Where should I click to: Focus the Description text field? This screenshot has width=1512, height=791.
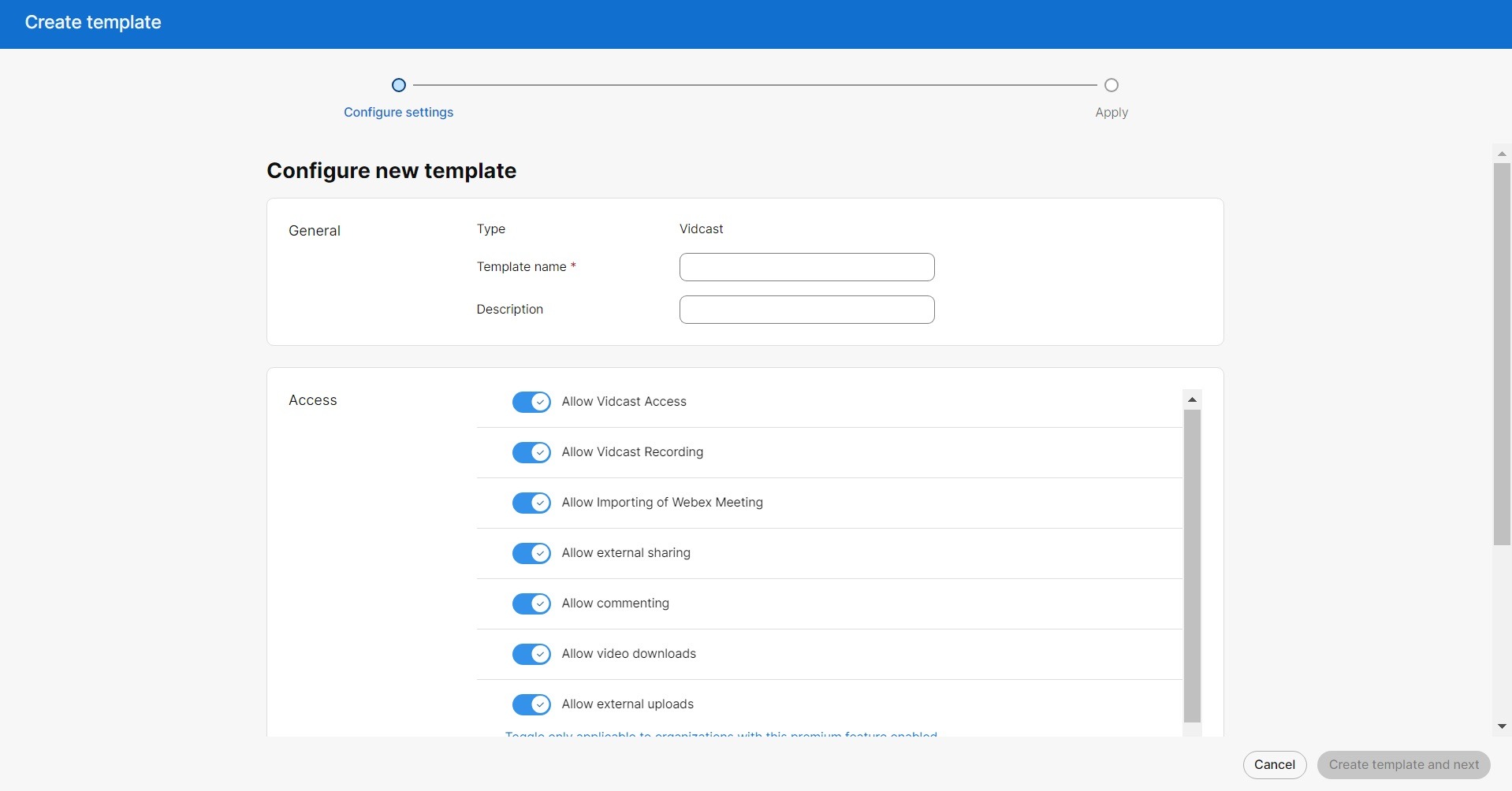(x=806, y=310)
